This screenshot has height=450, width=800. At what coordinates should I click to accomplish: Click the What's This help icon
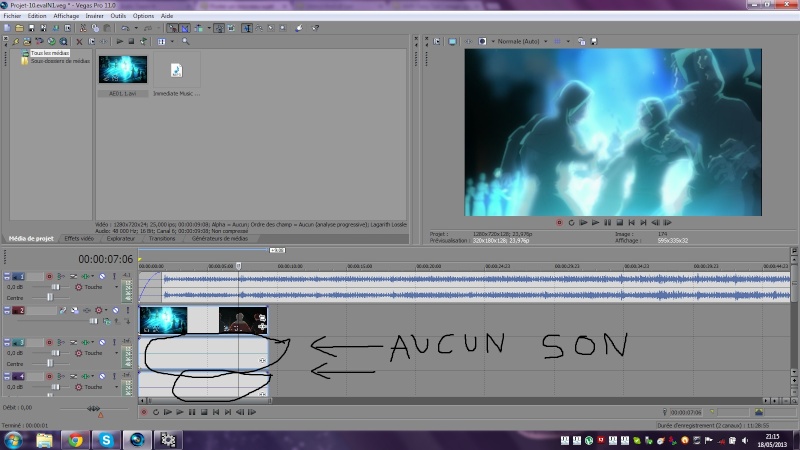click(316, 28)
